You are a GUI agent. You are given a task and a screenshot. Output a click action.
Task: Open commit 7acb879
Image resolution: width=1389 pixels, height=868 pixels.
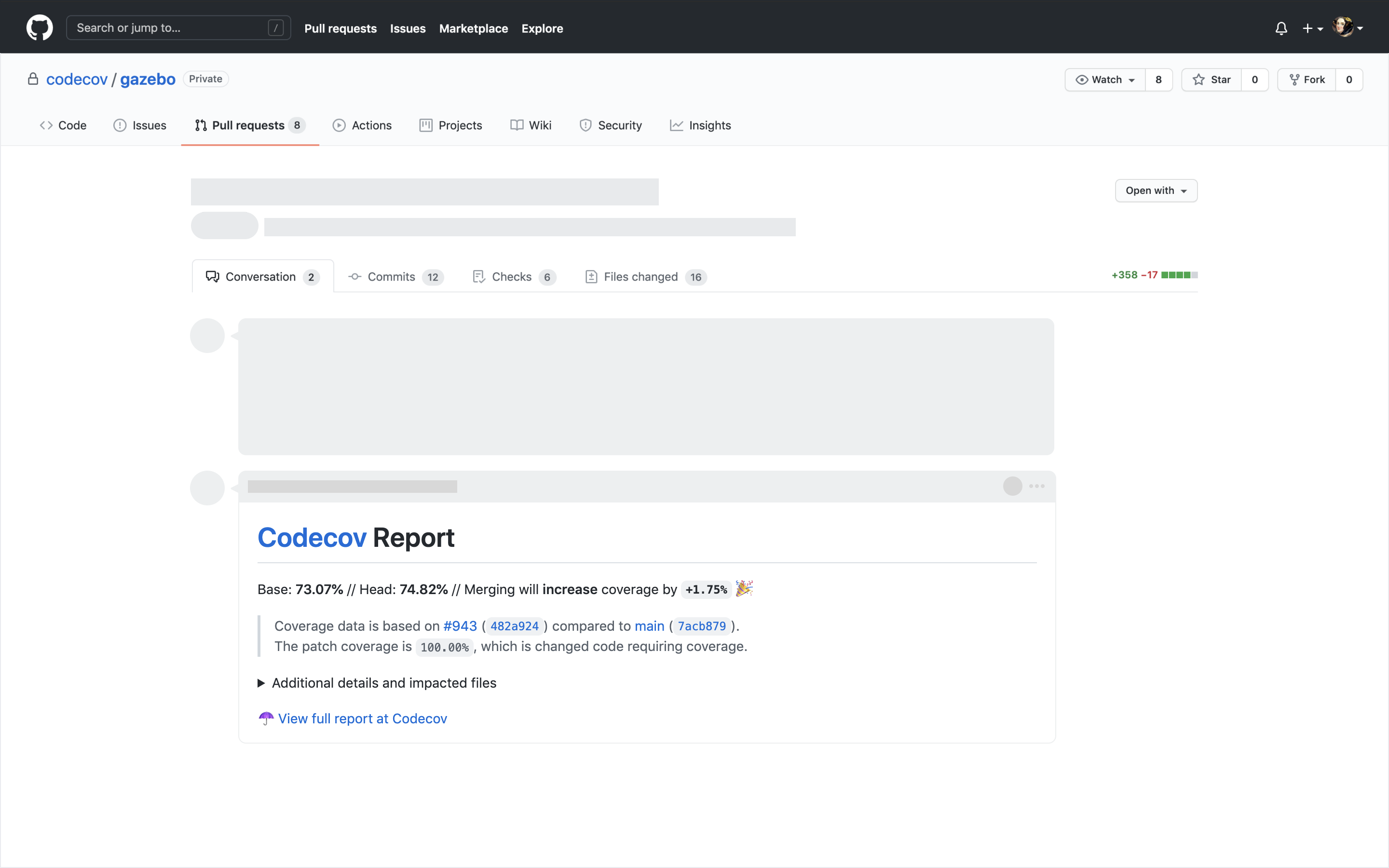(x=701, y=626)
